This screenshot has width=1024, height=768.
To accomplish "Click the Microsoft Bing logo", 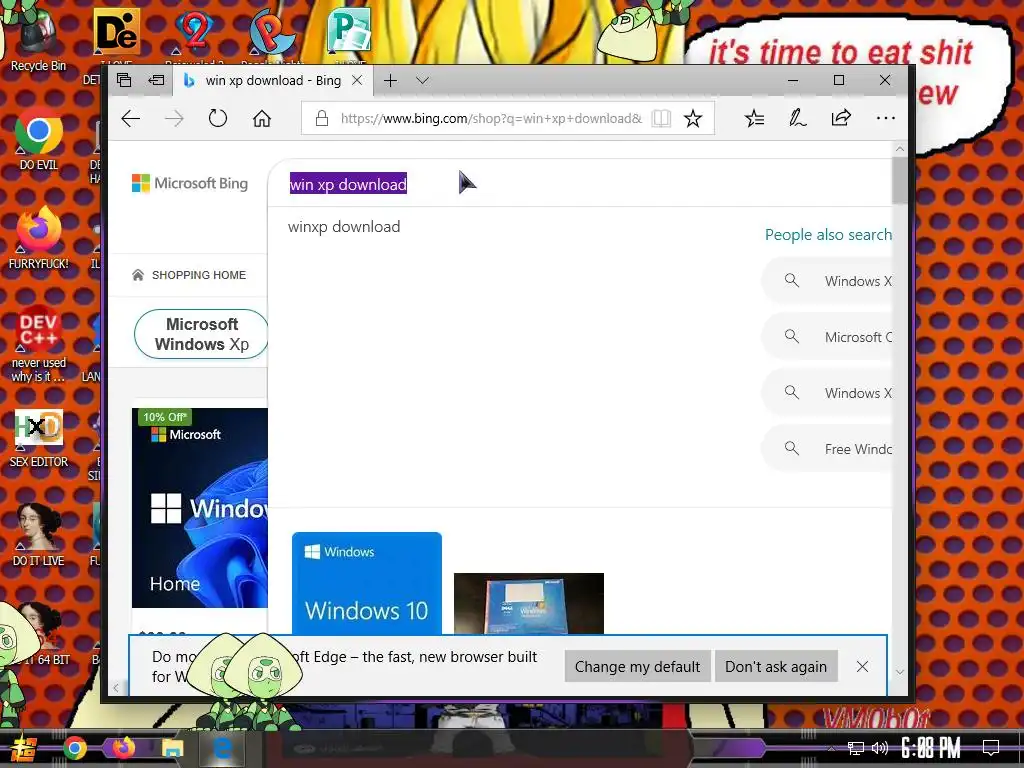I will [190, 184].
